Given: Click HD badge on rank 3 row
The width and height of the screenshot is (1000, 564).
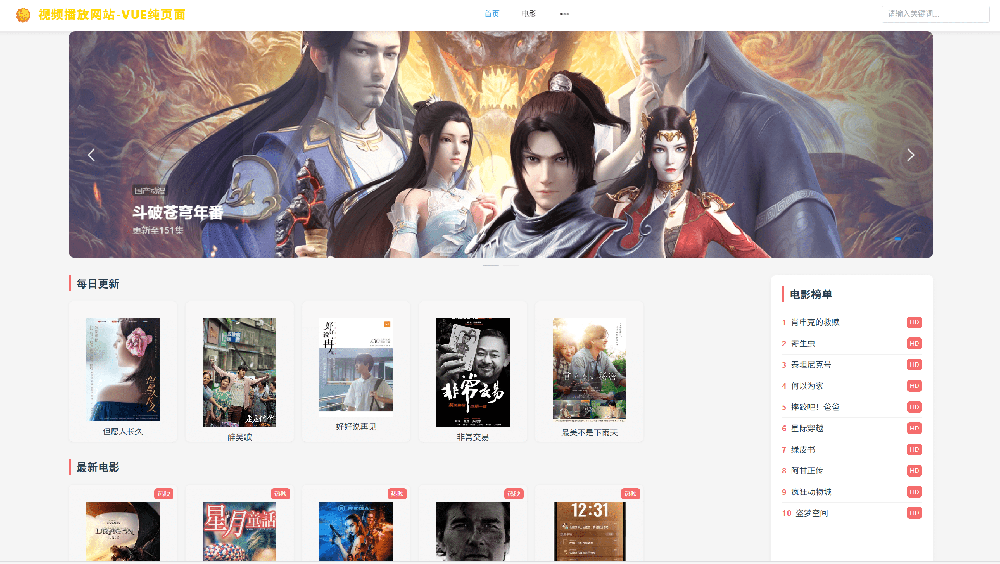Looking at the screenshot, I should pos(915,364).
